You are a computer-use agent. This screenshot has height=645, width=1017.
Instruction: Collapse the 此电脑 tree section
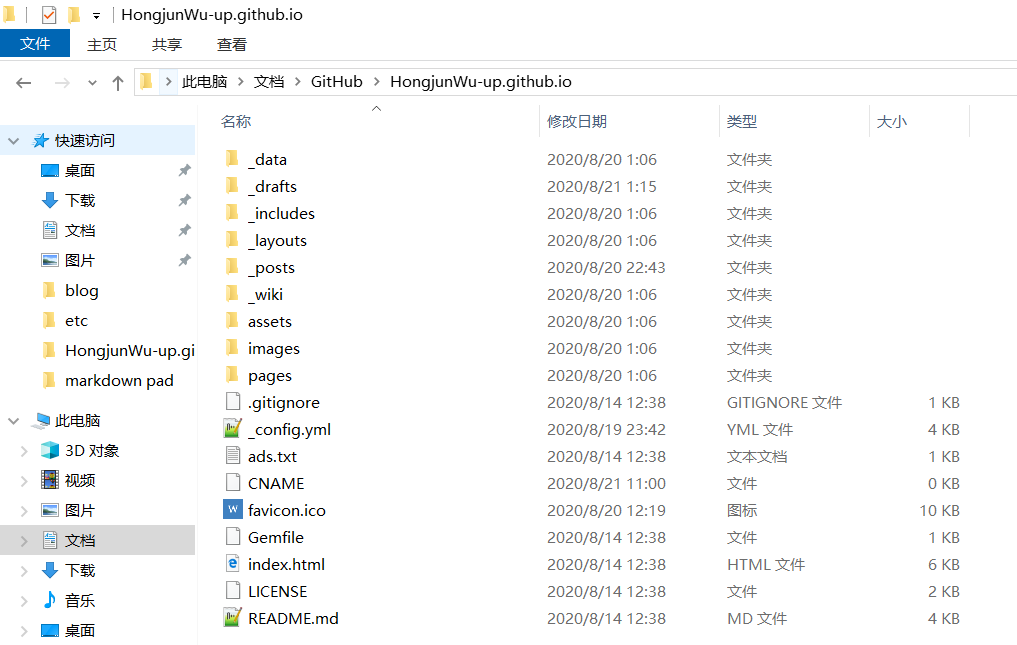coord(13,420)
